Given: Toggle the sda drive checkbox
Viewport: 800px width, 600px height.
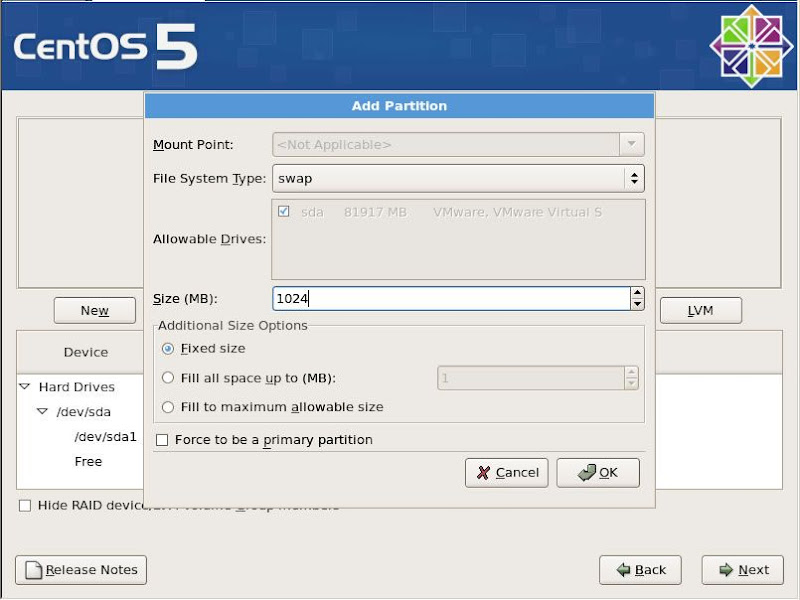Looking at the screenshot, I should tap(284, 212).
